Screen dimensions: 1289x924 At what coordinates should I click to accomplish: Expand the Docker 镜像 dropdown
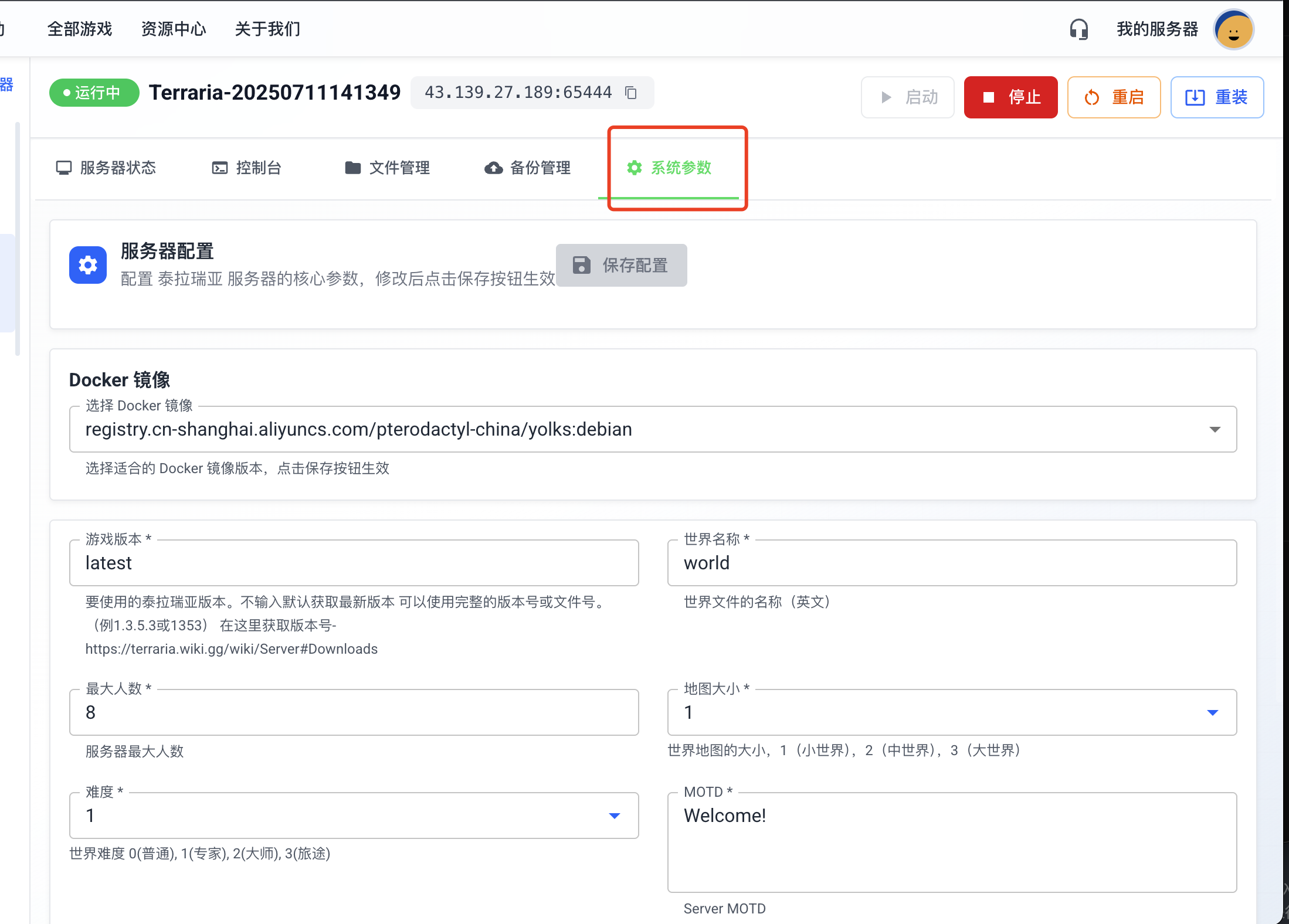(1215, 429)
